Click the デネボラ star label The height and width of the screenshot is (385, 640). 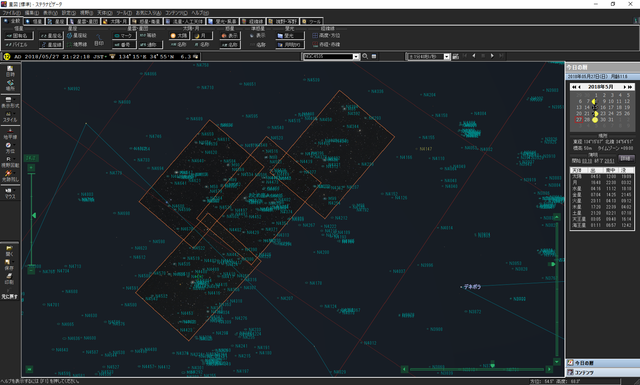(472, 287)
